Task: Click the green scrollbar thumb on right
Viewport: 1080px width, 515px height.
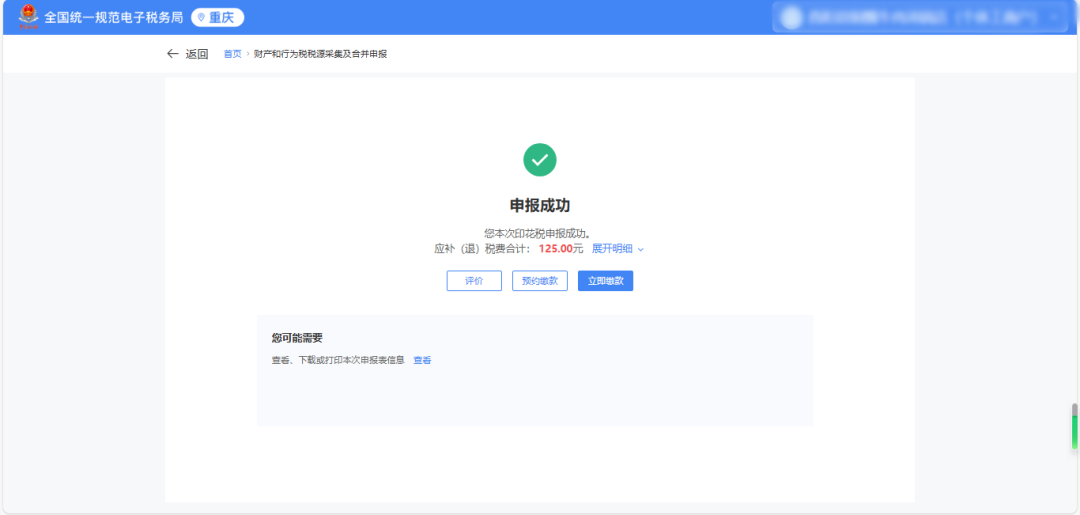Action: coord(1075,430)
